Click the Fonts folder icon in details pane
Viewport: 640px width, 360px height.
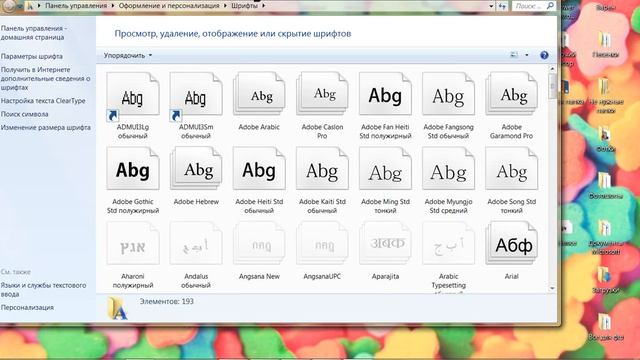tap(117, 308)
